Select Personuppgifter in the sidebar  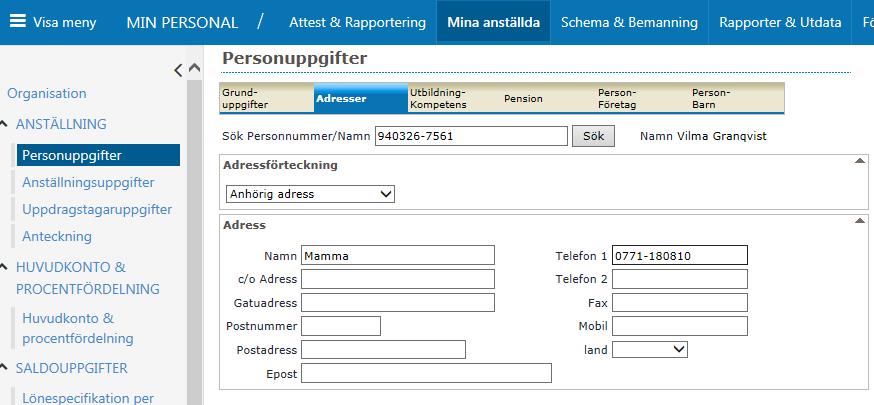pos(98,155)
